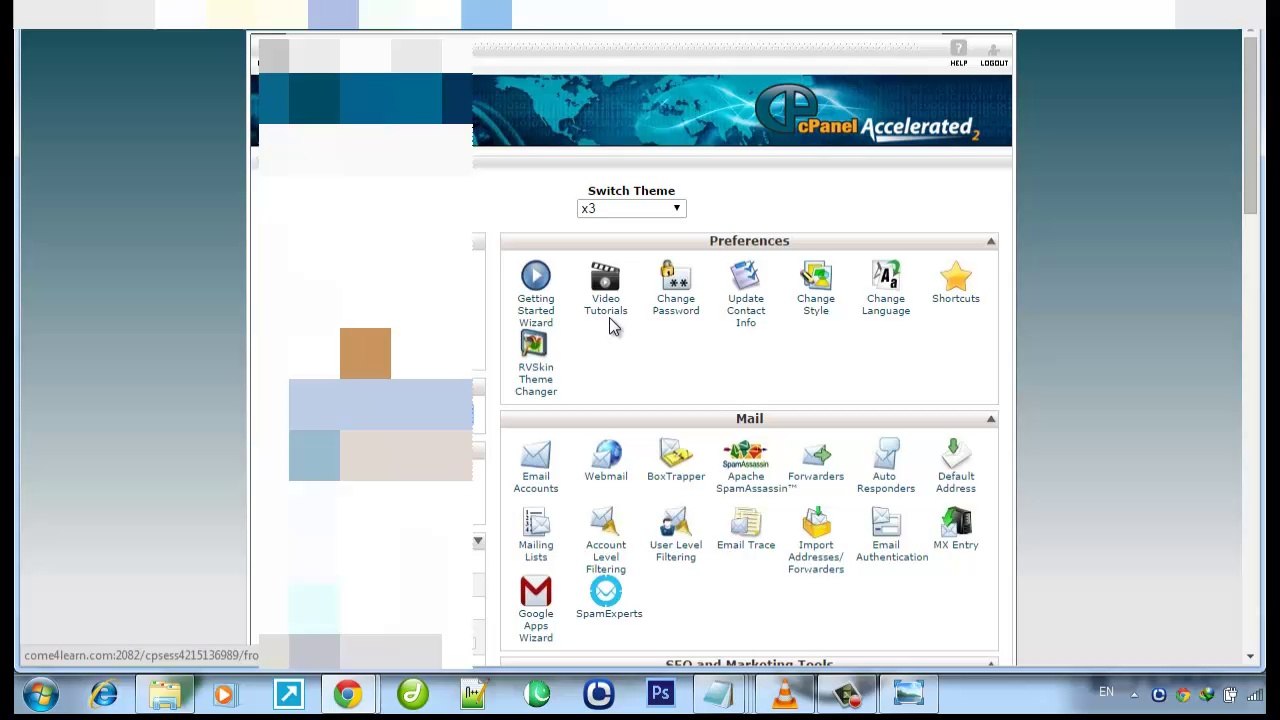Open Email Trace
Viewport: 1280px width, 720px height.
tap(745, 529)
